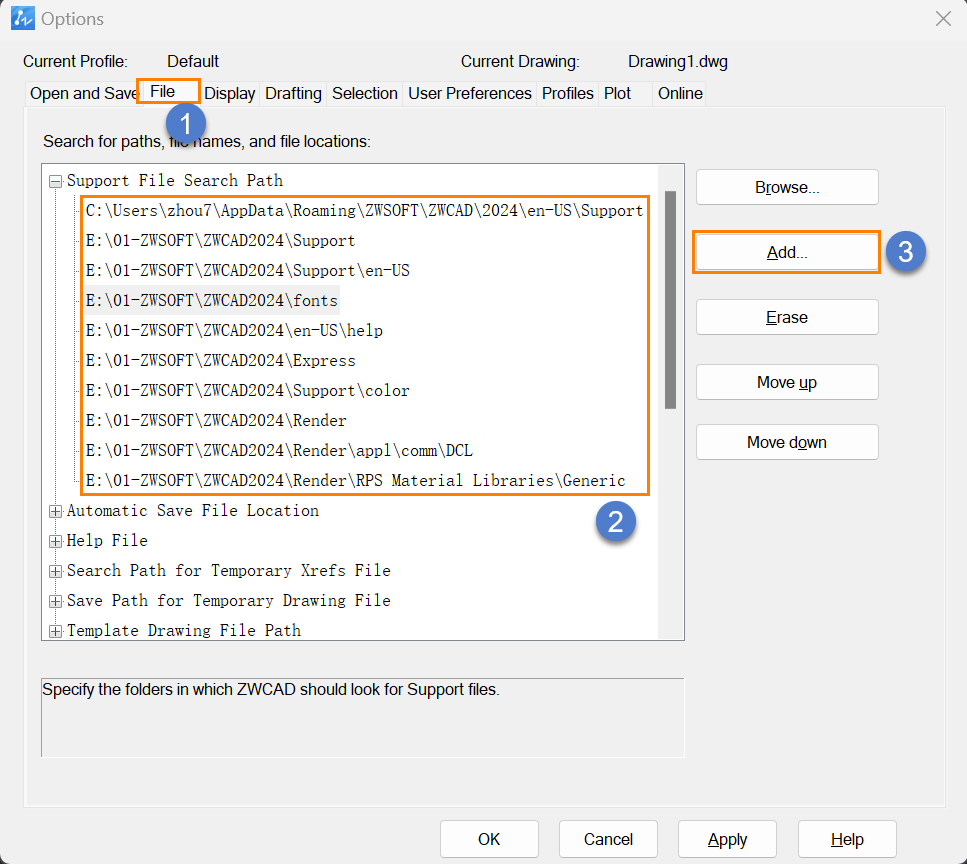Switch to the Plot tab
The image size is (967, 864).
[617, 93]
